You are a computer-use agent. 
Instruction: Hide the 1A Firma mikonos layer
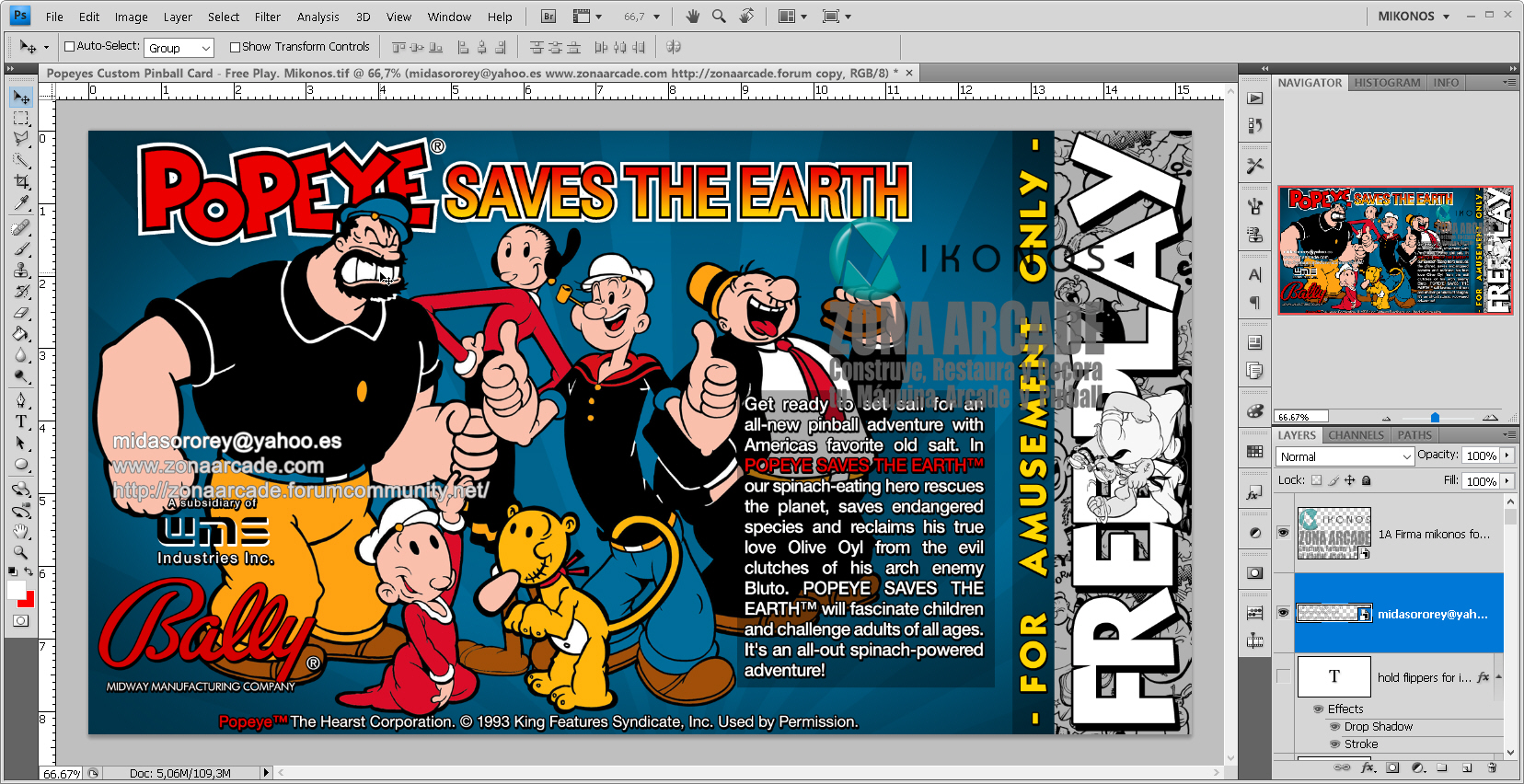tap(1283, 533)
